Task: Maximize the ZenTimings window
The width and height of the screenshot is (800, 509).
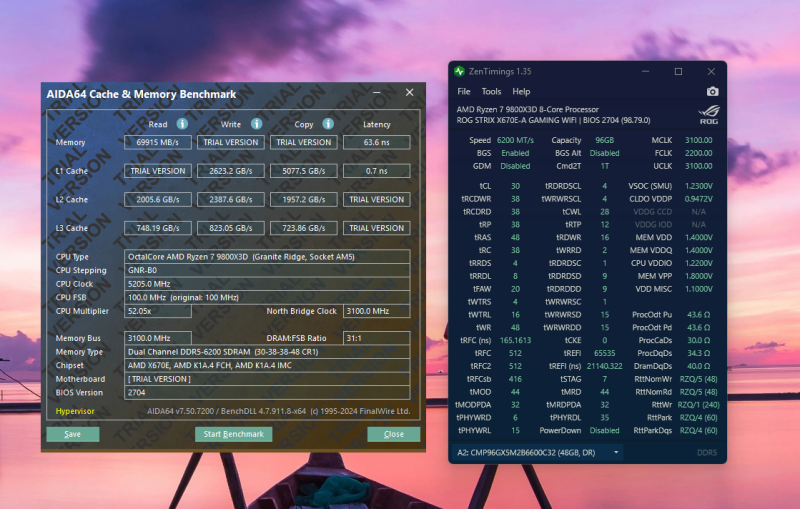Action: [678, 71]
